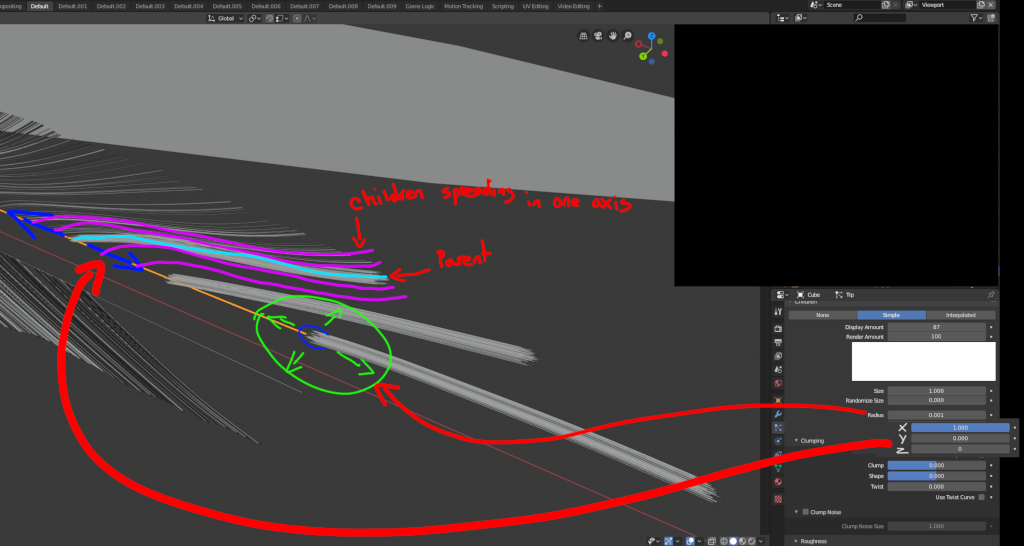Viewport: 1024px width, 546px height.
Task: Switch to Motion Tracking workspace tab
Action: point(463,6)
